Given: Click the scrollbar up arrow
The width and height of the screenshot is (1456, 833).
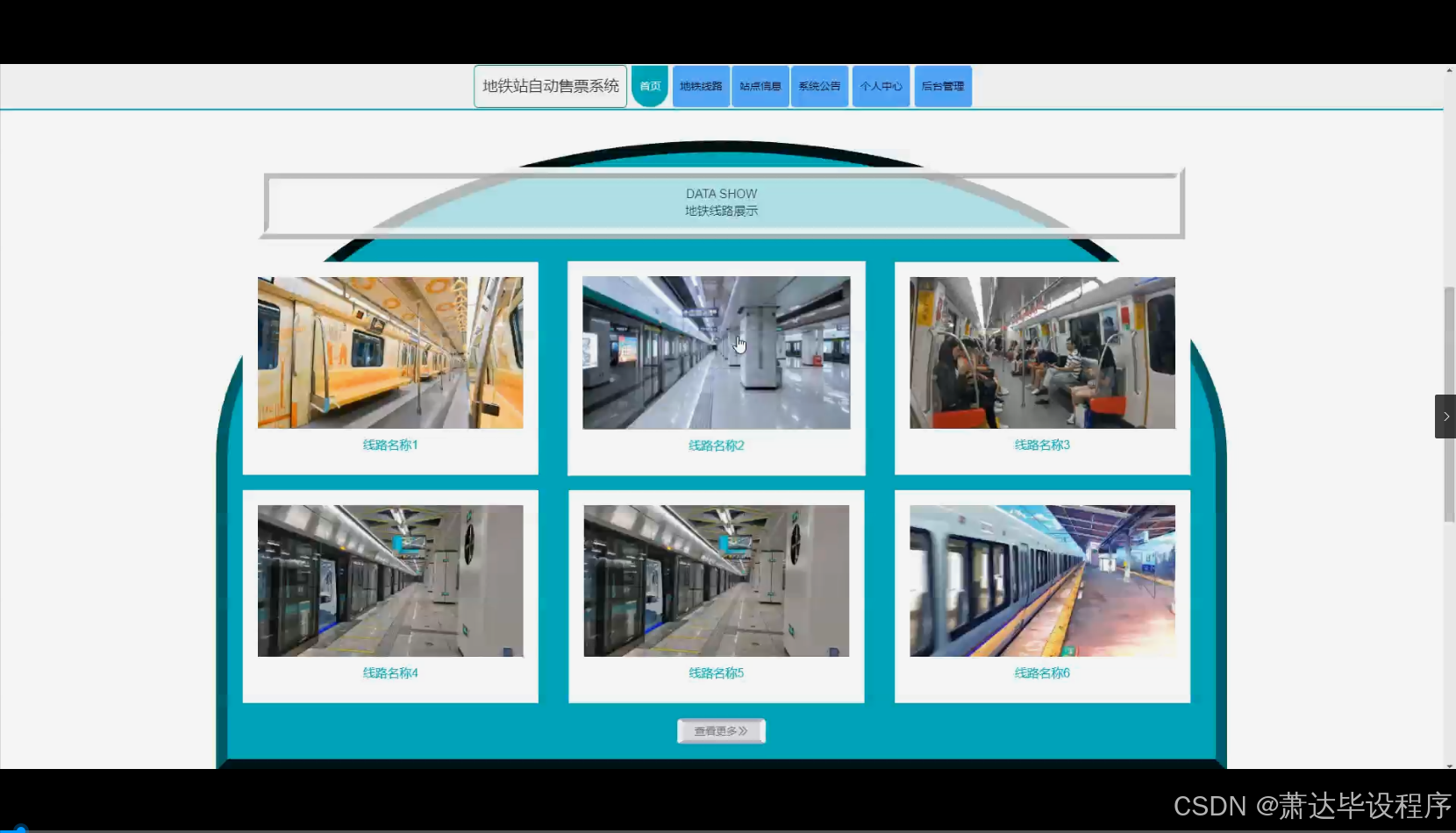Looking at the screenshot, I should coord(1449,70).
